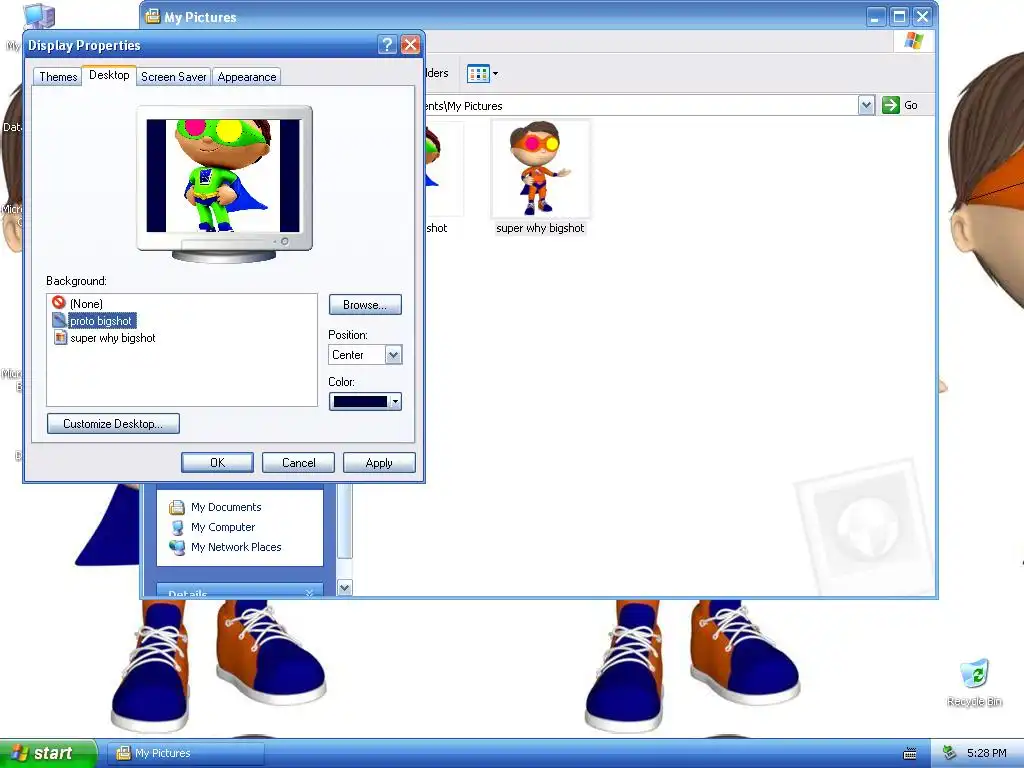Click the monitor wallpaper preview image

click(x=223, y=176)
